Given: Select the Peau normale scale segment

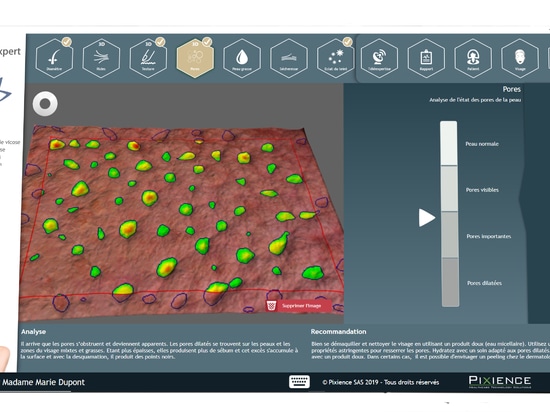Looking at the screenshot, I should click(449, 143).
